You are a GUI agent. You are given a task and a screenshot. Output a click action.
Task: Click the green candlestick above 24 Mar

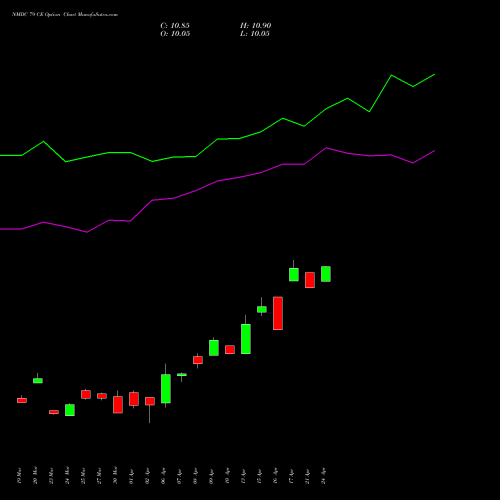[70, 410]
